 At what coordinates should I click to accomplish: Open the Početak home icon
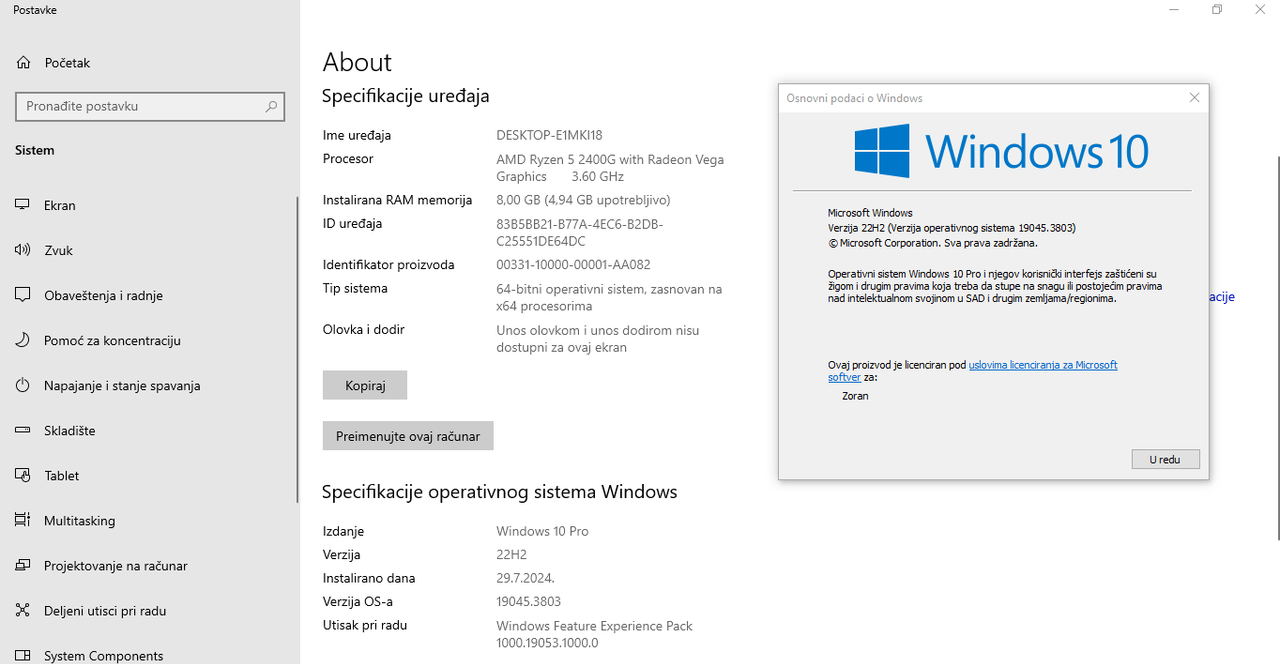click(23, 63)
